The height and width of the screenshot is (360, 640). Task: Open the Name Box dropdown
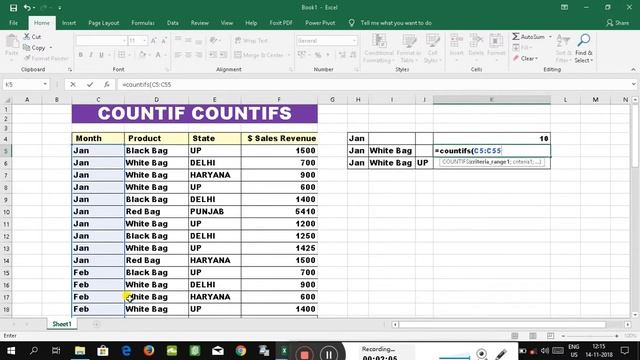point(45,84)
